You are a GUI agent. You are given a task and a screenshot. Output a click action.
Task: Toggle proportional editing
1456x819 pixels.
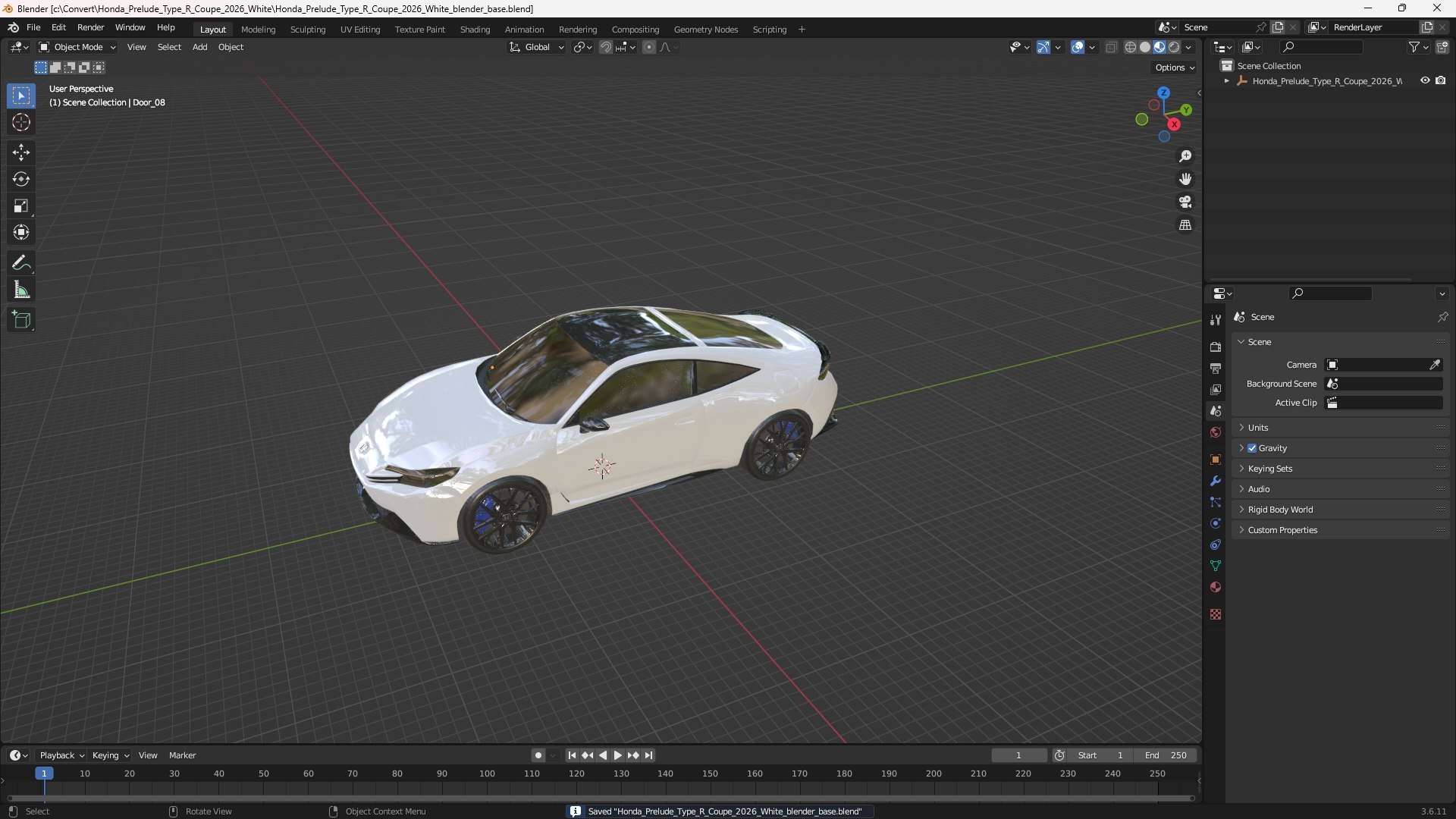pos(649,47)
